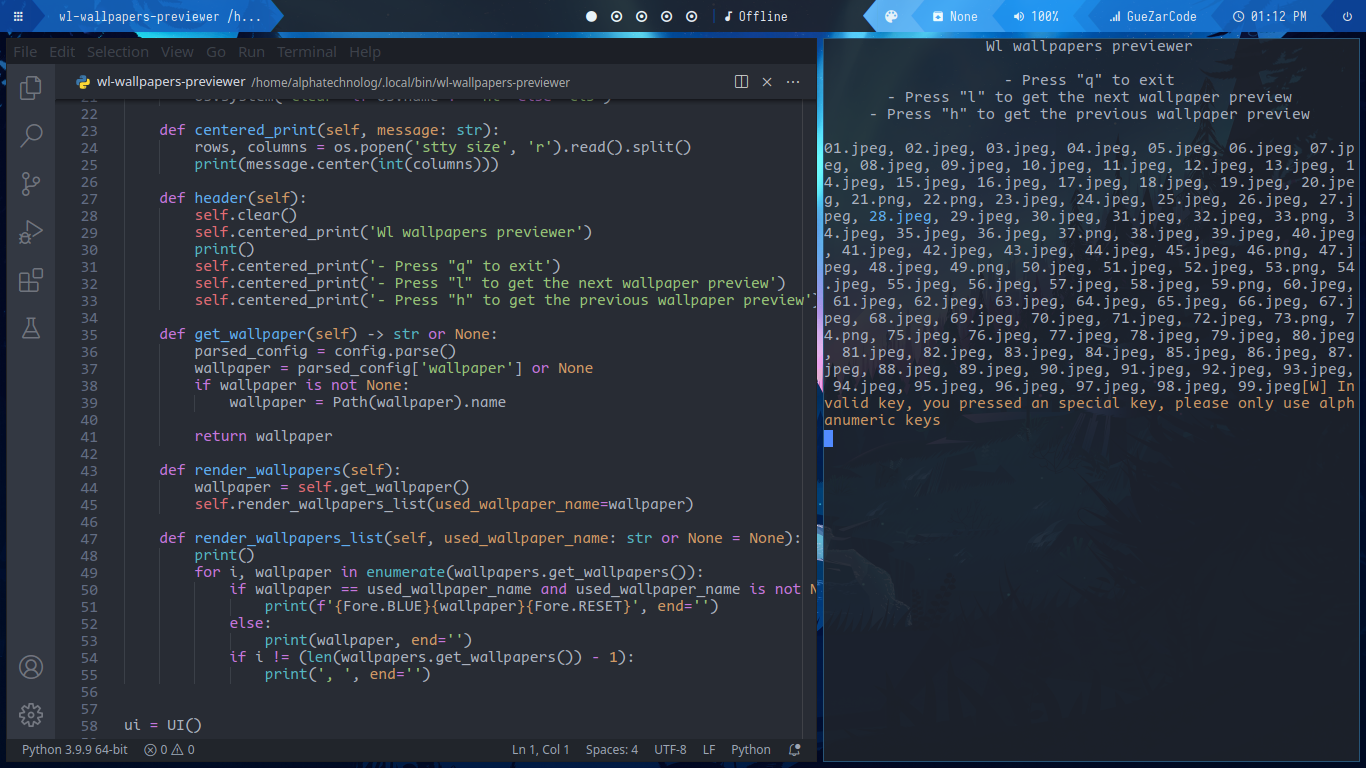The image size is (1366, 768).
Task: Open the Explorer view in activity bar
Action: pos(31,87)
